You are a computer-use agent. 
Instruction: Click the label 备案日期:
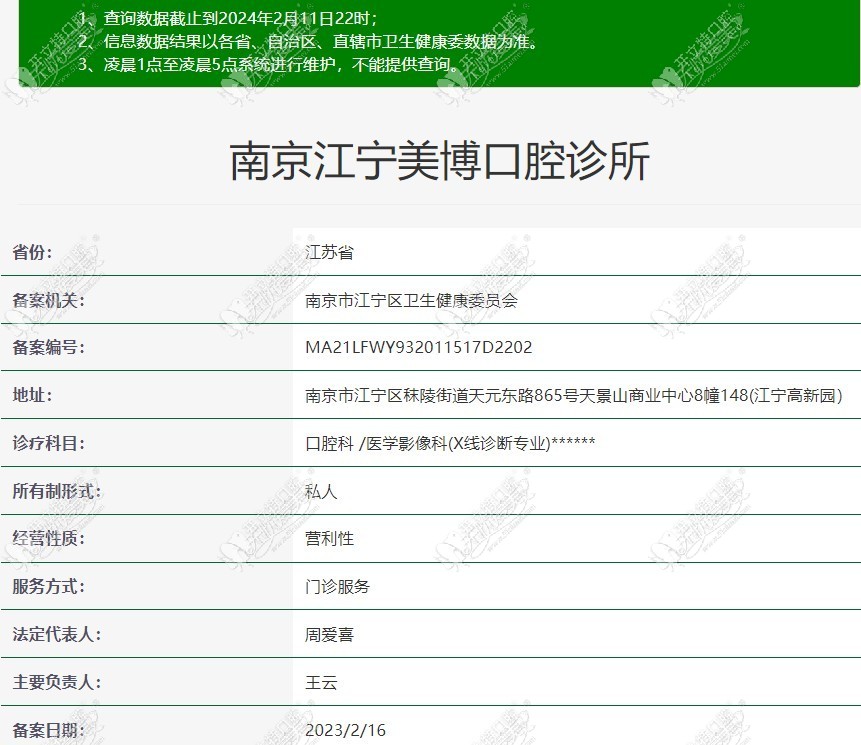[x=48, y=730]
